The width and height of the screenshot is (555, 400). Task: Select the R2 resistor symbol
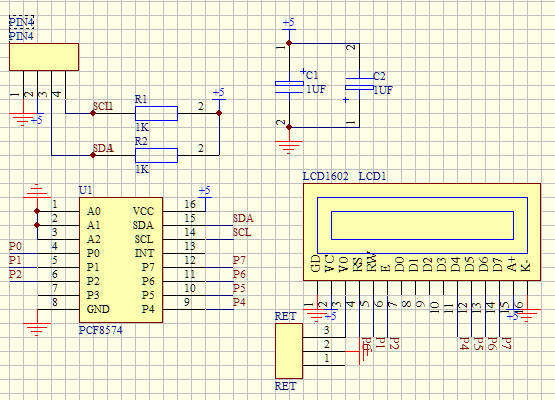[156, 155]
